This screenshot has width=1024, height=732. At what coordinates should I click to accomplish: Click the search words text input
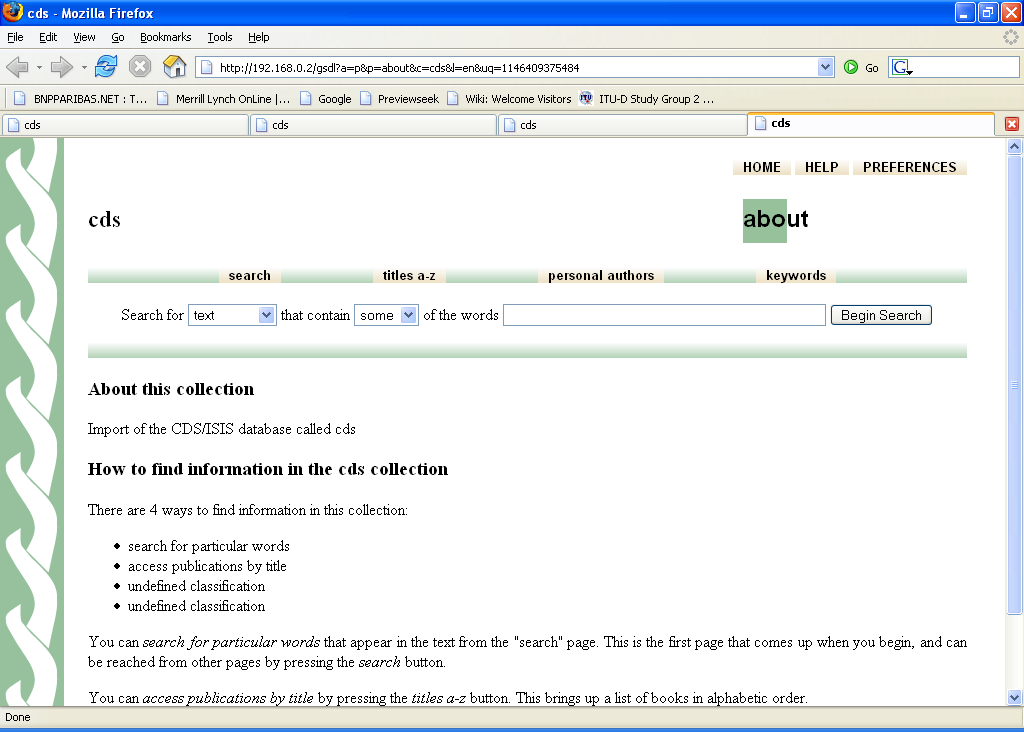(x=664, y=315)
